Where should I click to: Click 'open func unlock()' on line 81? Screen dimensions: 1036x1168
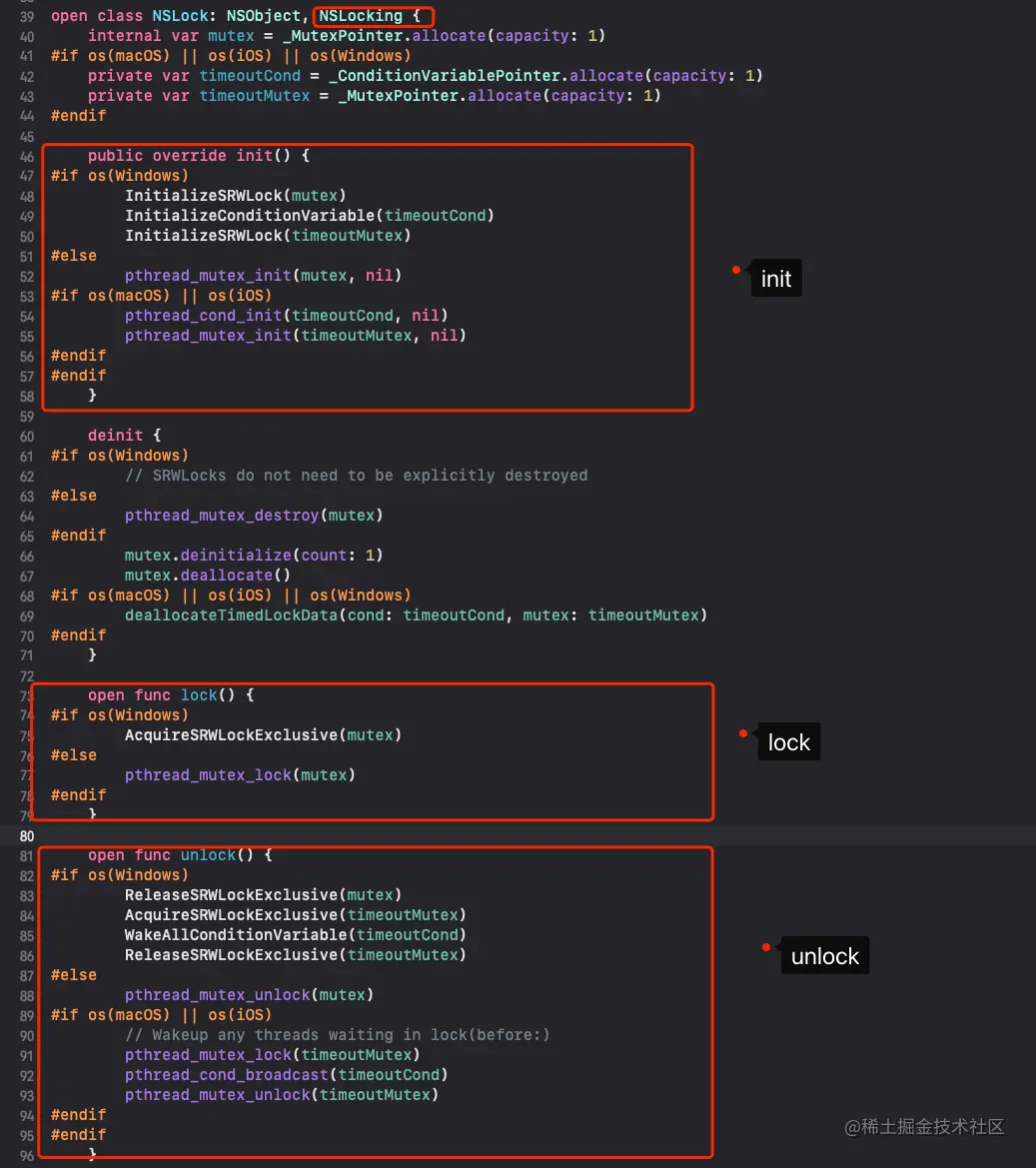171,855
